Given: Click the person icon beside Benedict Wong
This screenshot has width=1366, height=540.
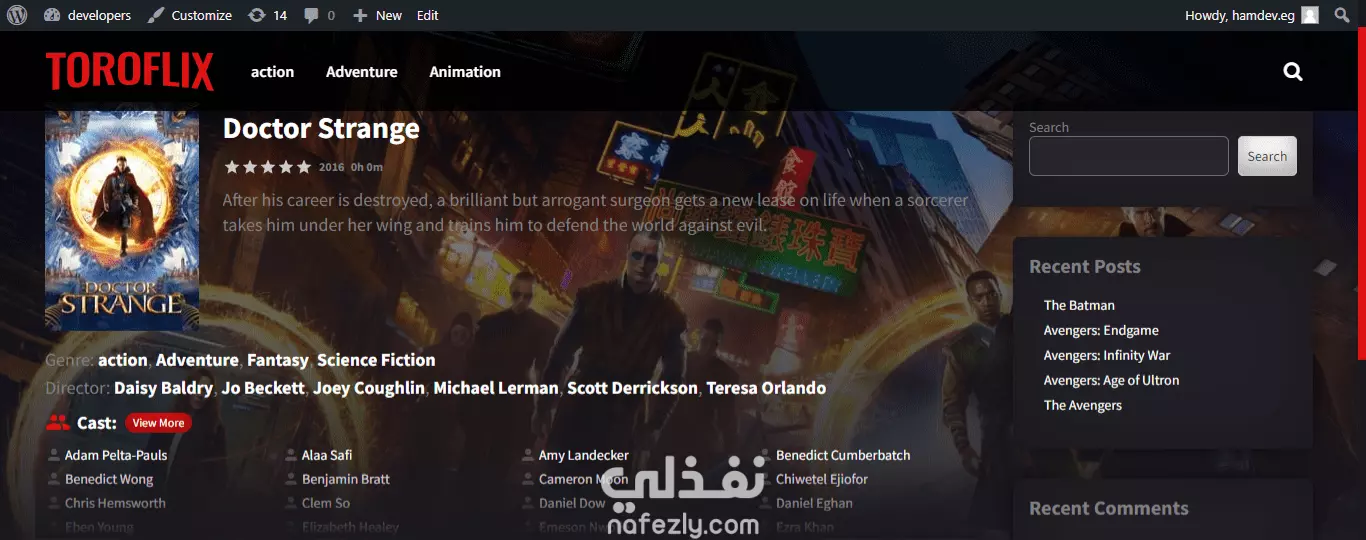Looking at the screenshot, I should click(54, 479).
